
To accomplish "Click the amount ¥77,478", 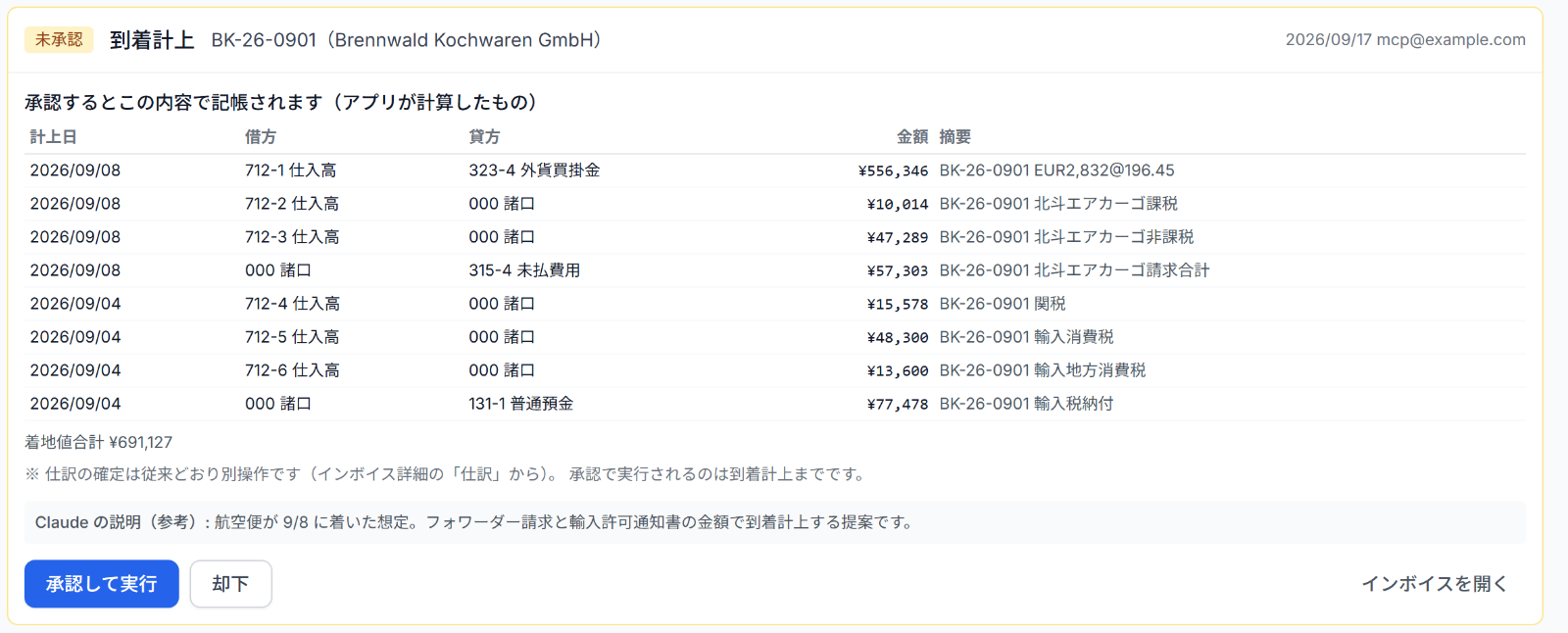I will pyautogui.click(x=898, y=405).
